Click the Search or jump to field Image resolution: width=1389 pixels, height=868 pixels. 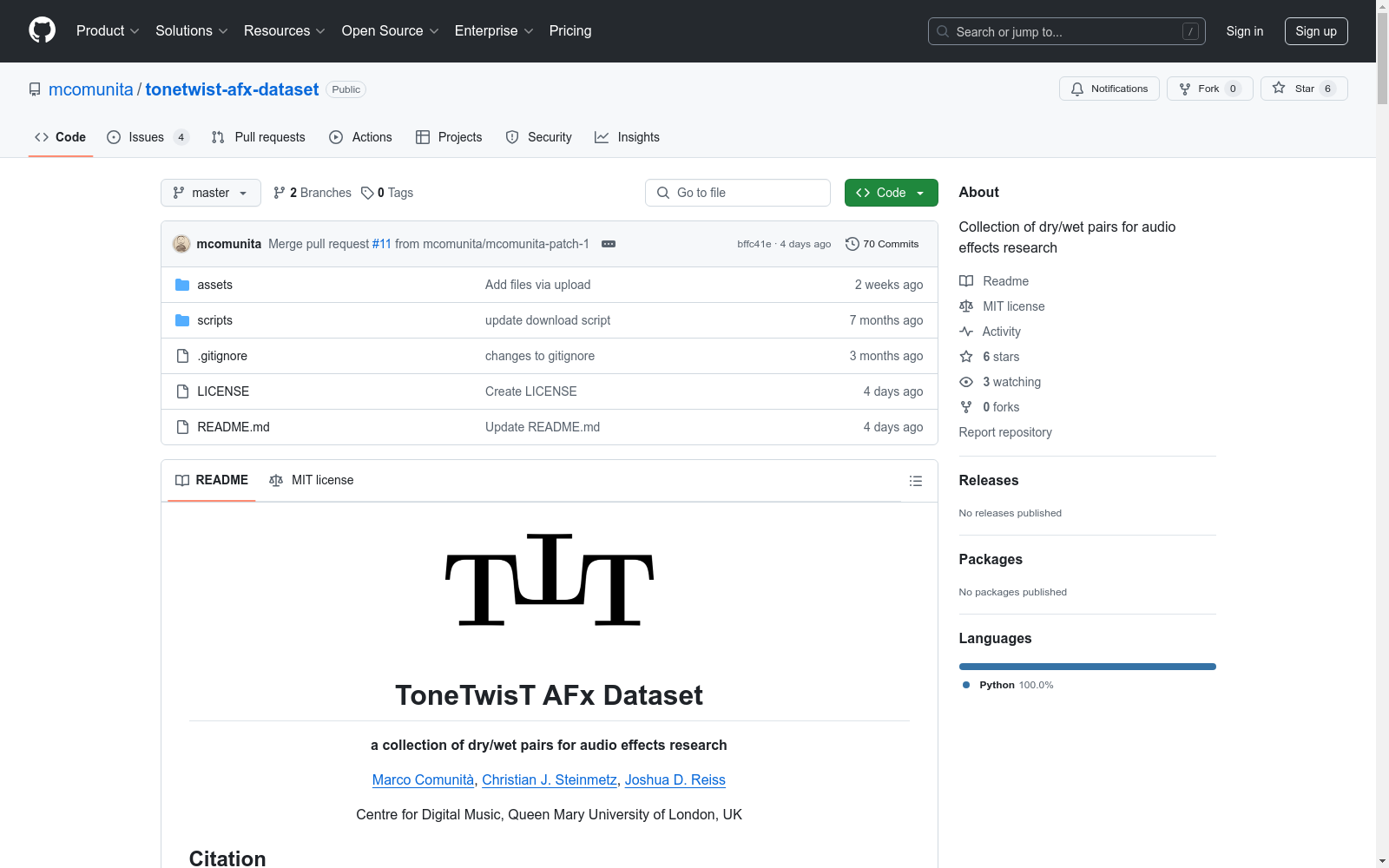pos(1067,31)
